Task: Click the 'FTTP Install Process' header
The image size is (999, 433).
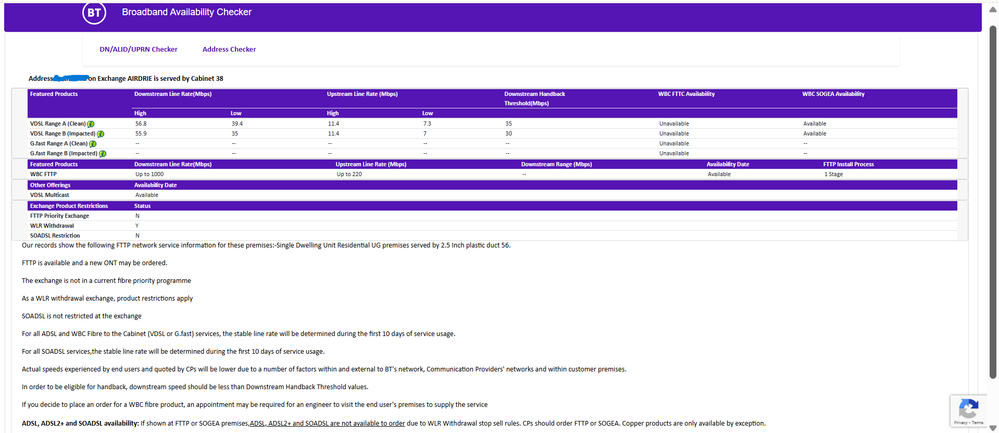Action: [848, 164]
